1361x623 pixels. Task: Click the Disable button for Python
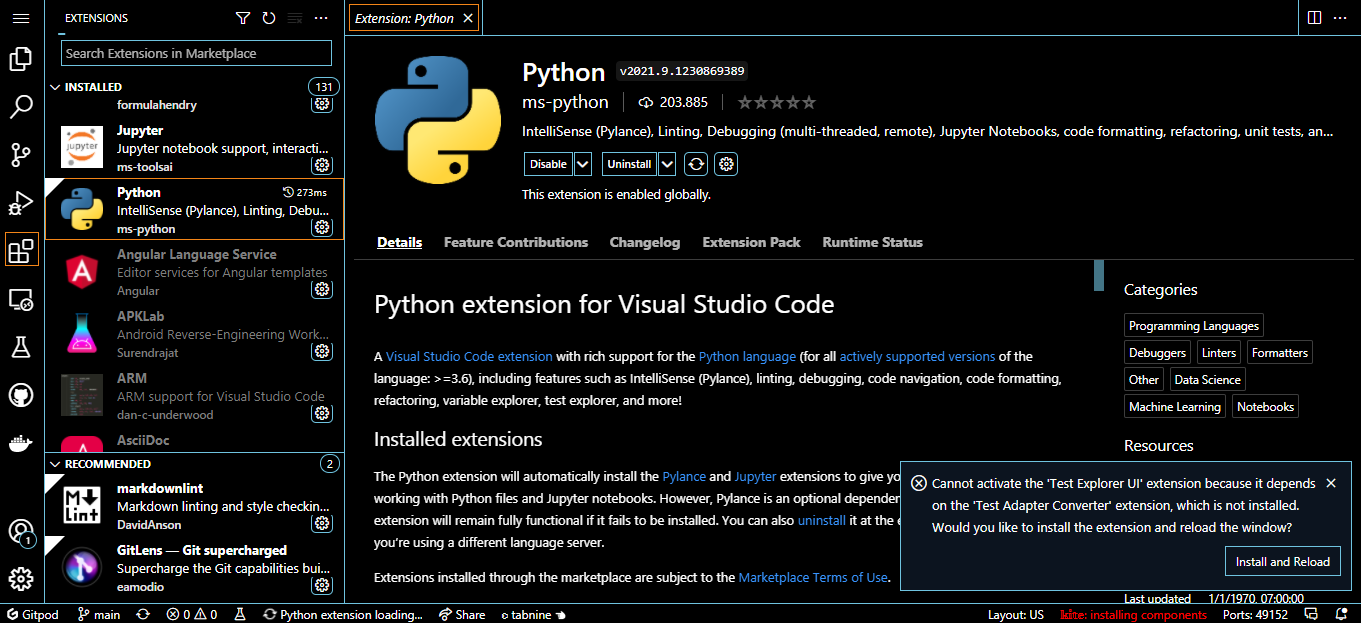548,164
